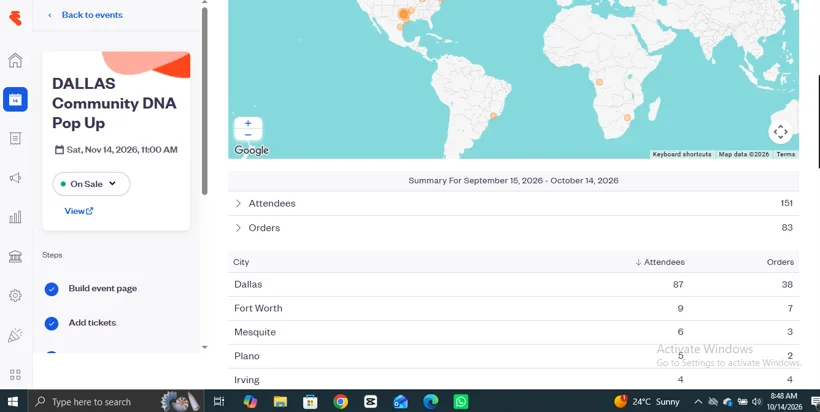Open the Reporting bar chart sidebar icon
The image size is (820, 412).
15,217
